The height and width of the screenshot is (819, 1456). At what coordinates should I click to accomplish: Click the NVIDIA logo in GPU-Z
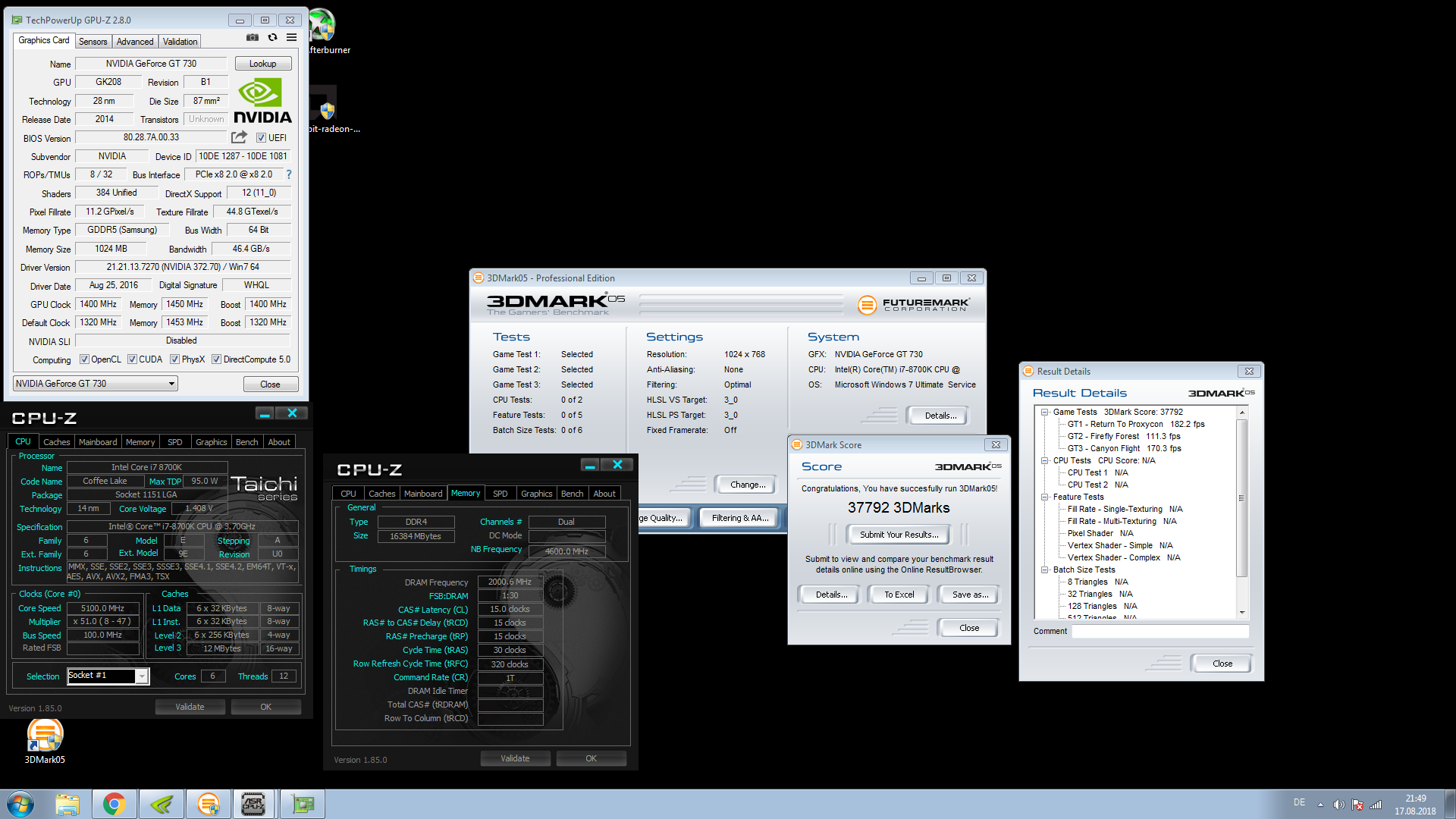262,100
